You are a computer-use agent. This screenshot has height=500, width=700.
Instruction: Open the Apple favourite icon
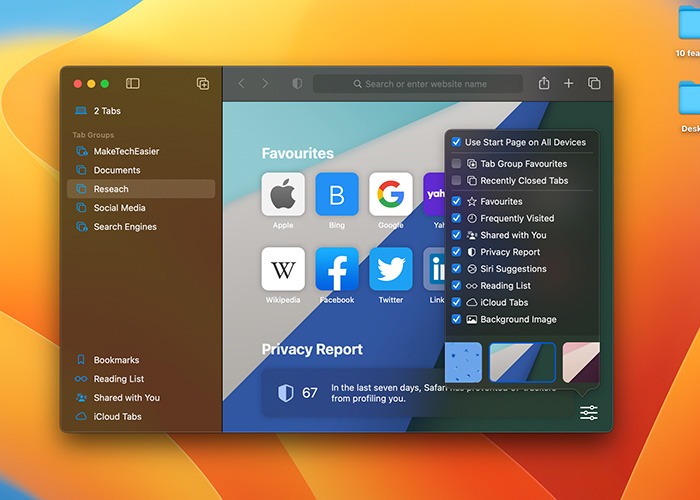pos(283,194)
